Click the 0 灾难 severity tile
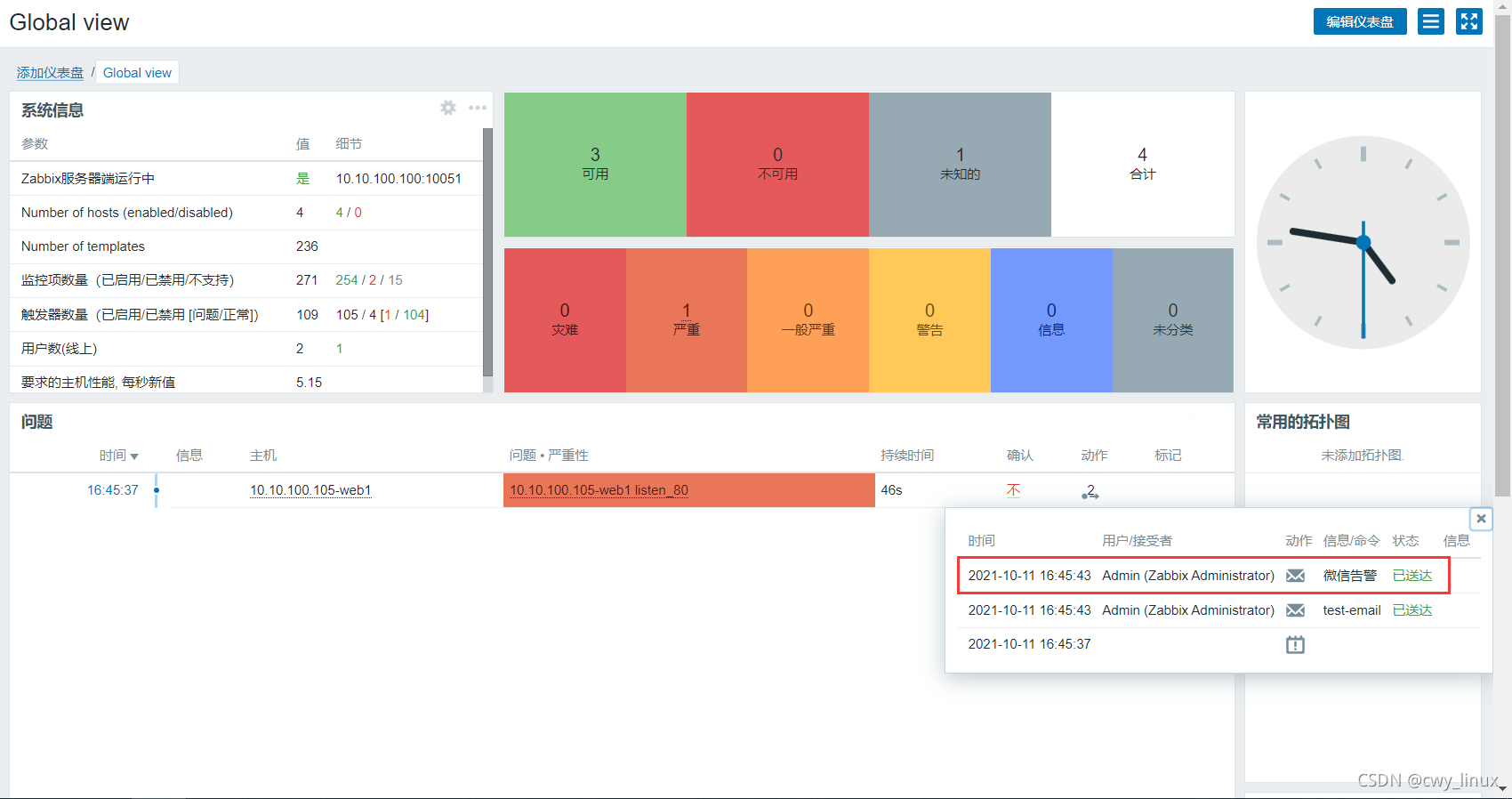The image size is (1512, 799). pos(565,320)
